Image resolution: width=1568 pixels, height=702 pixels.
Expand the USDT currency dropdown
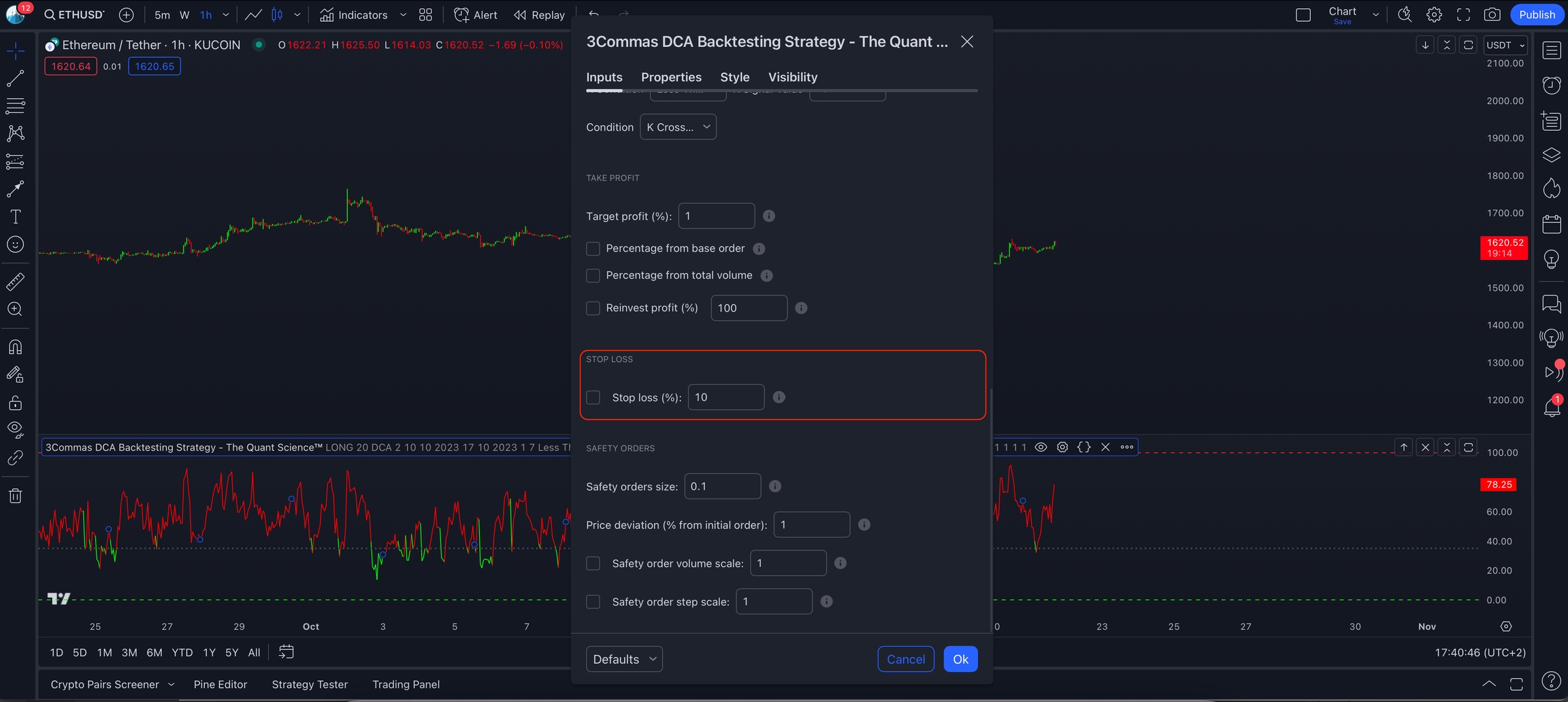[x=1505, y=45]
